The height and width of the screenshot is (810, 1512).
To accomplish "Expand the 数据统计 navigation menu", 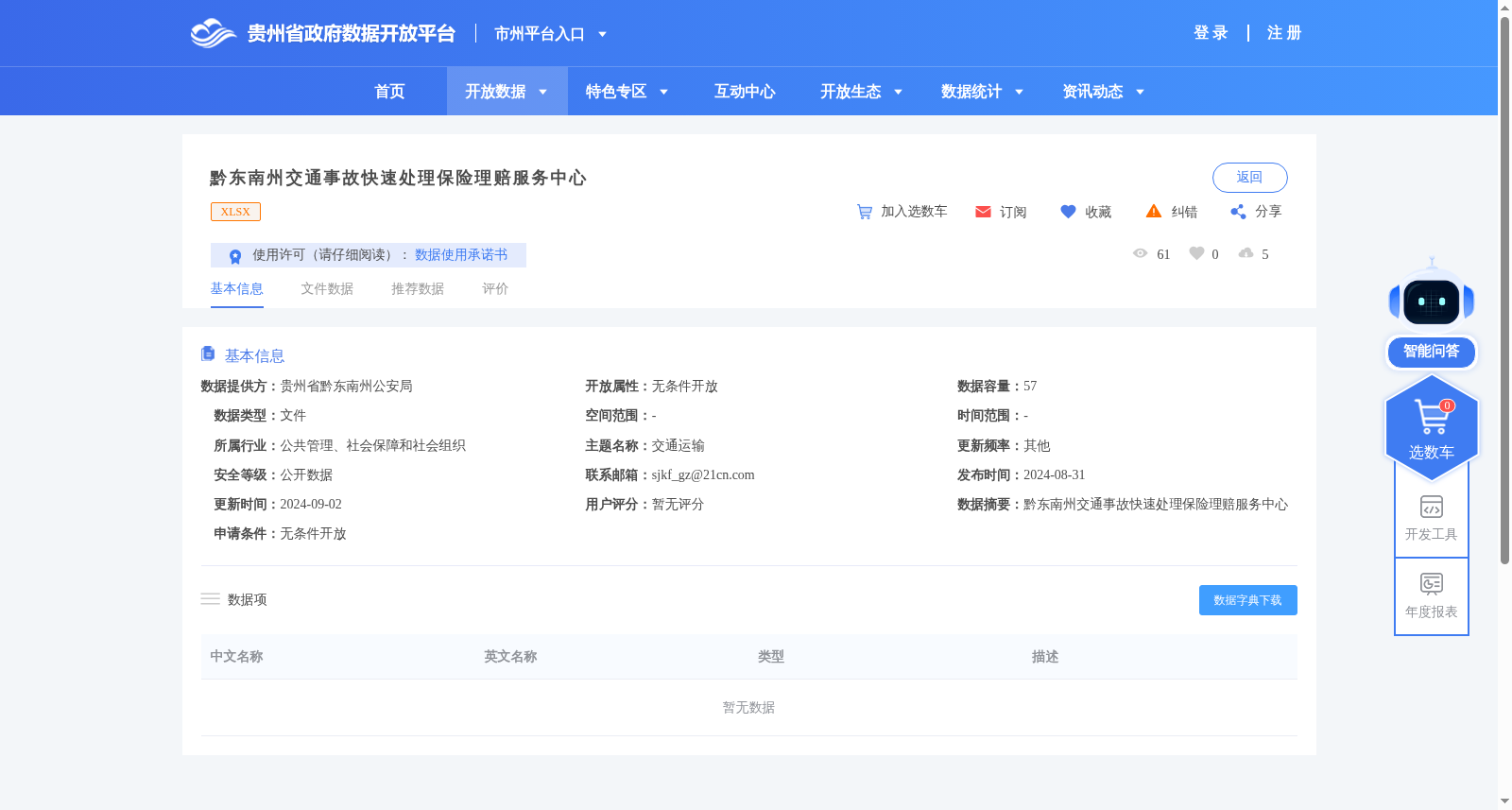I will pyautogui.click(x=982, y=92).
